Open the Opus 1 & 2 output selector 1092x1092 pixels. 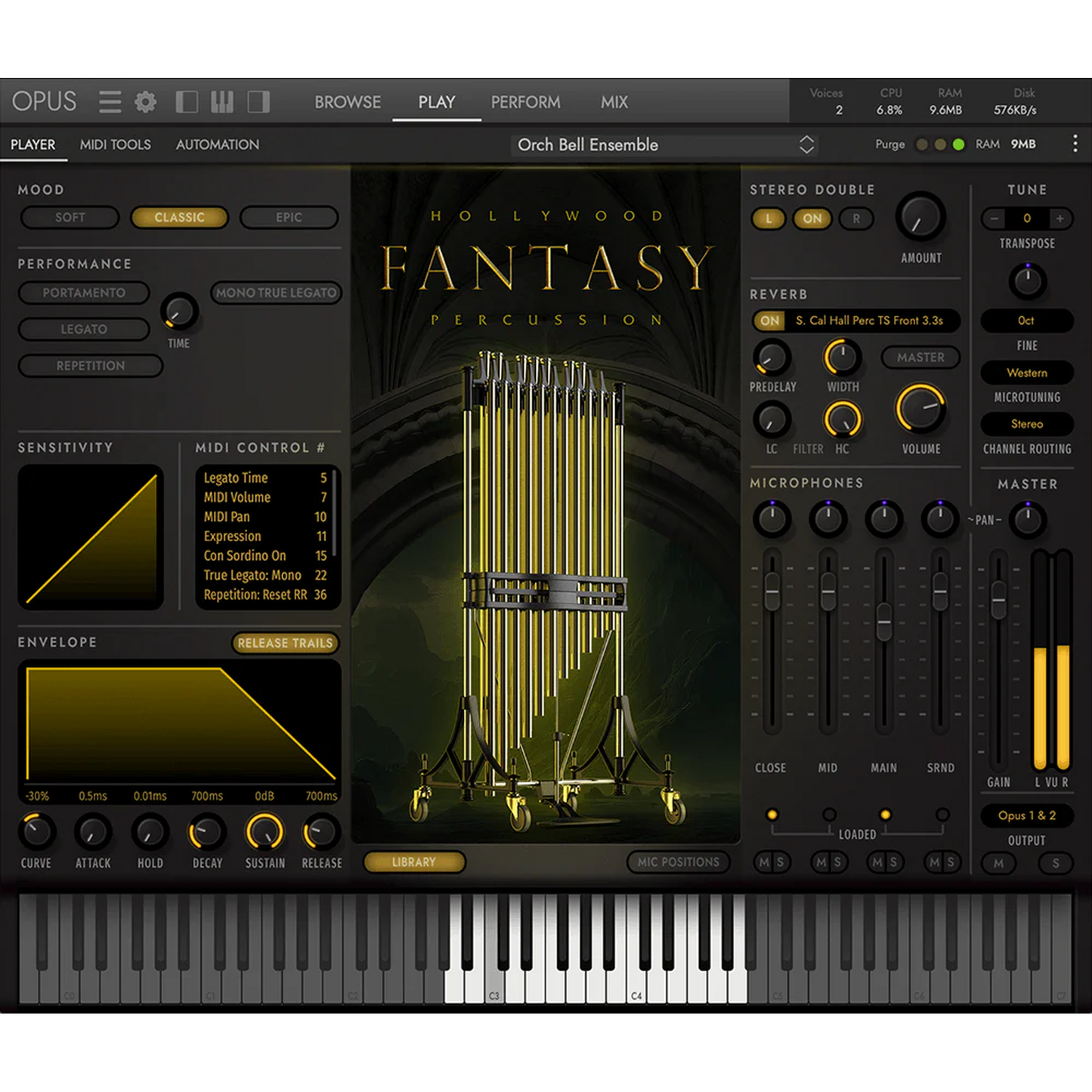[x=1025, y=815]
